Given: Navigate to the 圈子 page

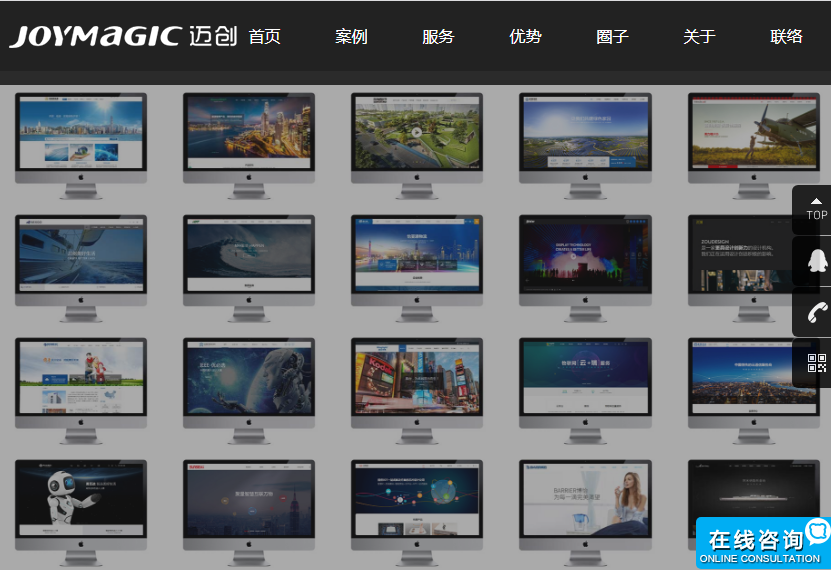Looking at the screenshot, I should [612, 37].
